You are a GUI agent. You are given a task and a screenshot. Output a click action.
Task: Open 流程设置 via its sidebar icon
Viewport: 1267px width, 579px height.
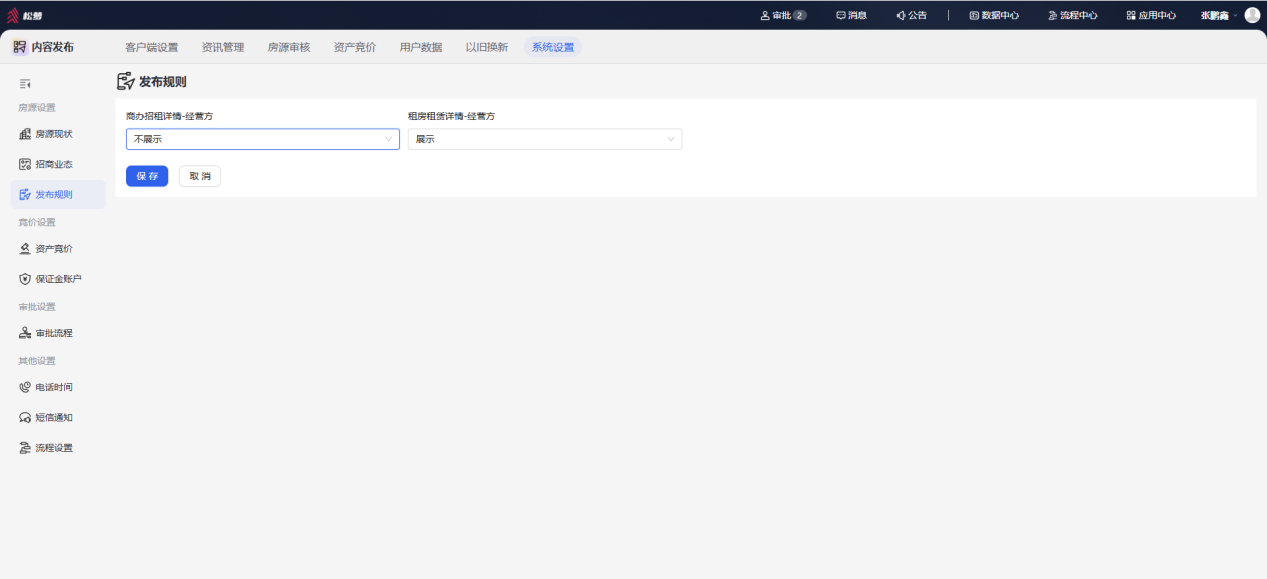pyautogui.click(x=25, y=448)
